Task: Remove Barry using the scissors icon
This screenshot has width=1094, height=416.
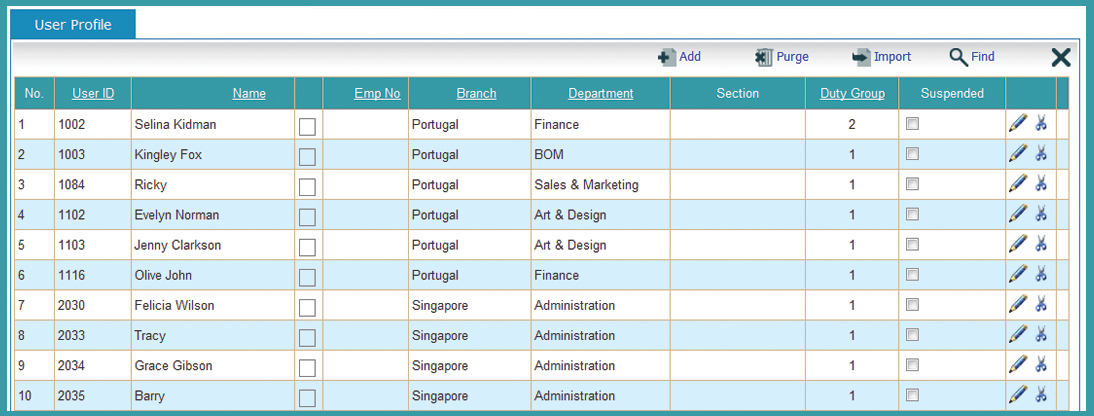Action: pos(1041,394)
